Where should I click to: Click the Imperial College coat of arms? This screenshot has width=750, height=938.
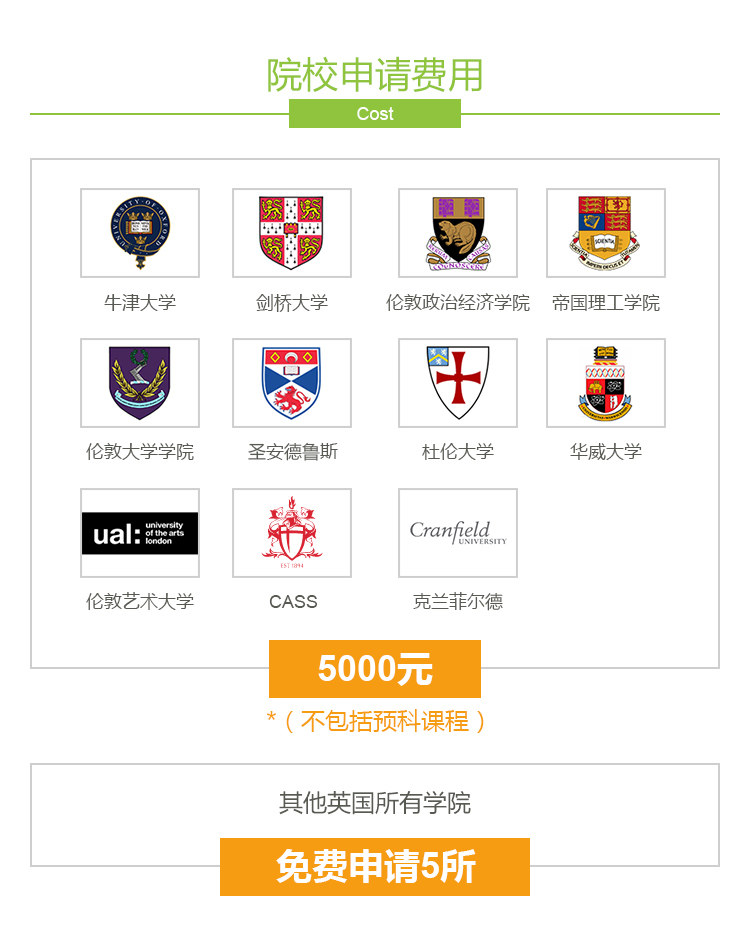[x=606, y=233]
